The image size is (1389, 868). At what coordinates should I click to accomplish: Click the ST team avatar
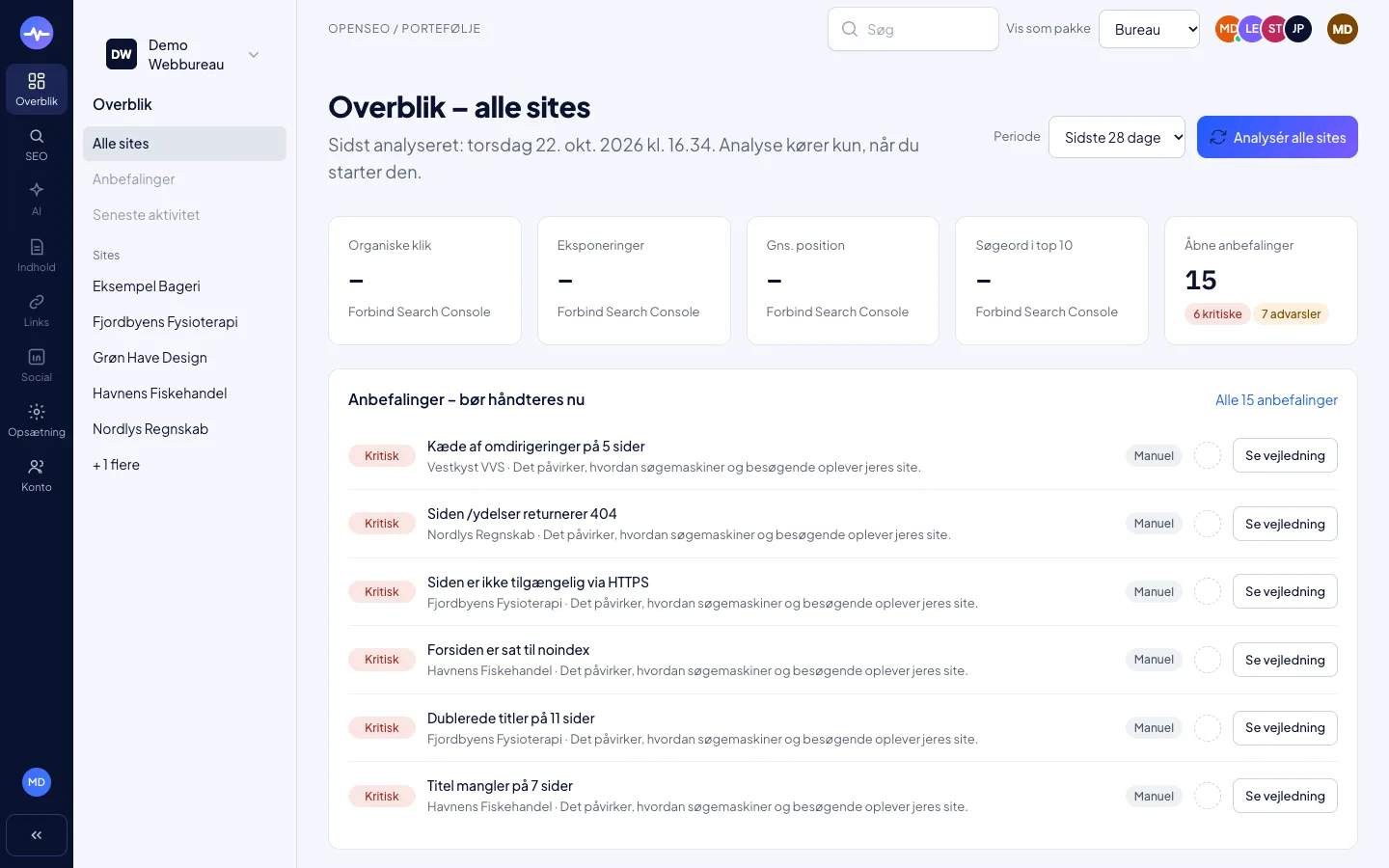1275,29
